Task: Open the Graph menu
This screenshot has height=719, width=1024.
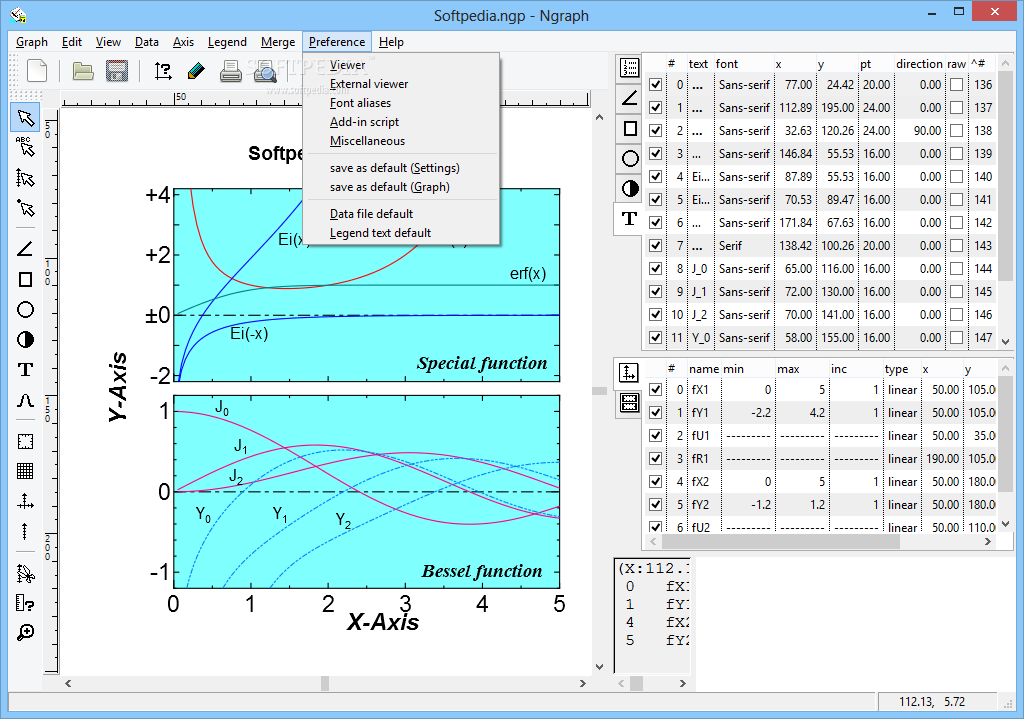Action: coord(32,42)
